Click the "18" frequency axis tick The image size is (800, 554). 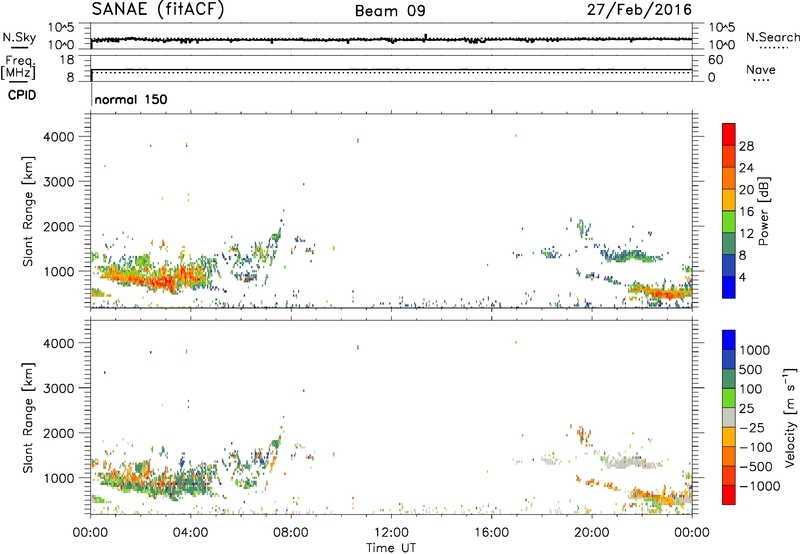point(67,60)
